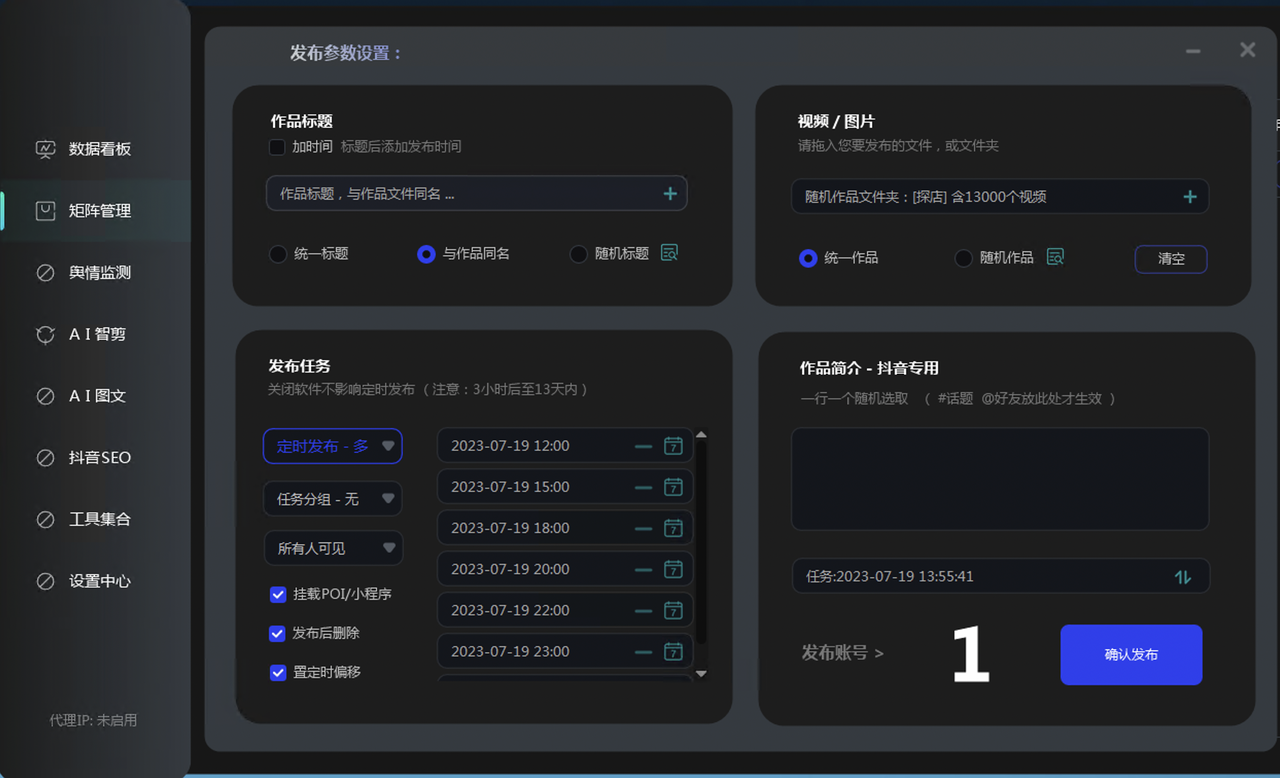1280x778 pixels.
Task: Click the swap arrows icon beside the task name
Action: click(1183, 577)
